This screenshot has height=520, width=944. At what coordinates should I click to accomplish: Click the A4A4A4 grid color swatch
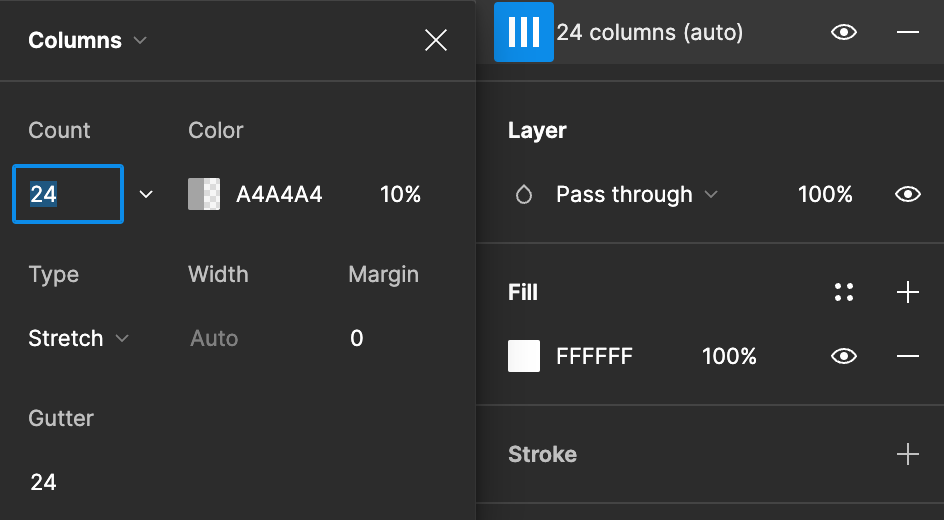coord(204,194)
